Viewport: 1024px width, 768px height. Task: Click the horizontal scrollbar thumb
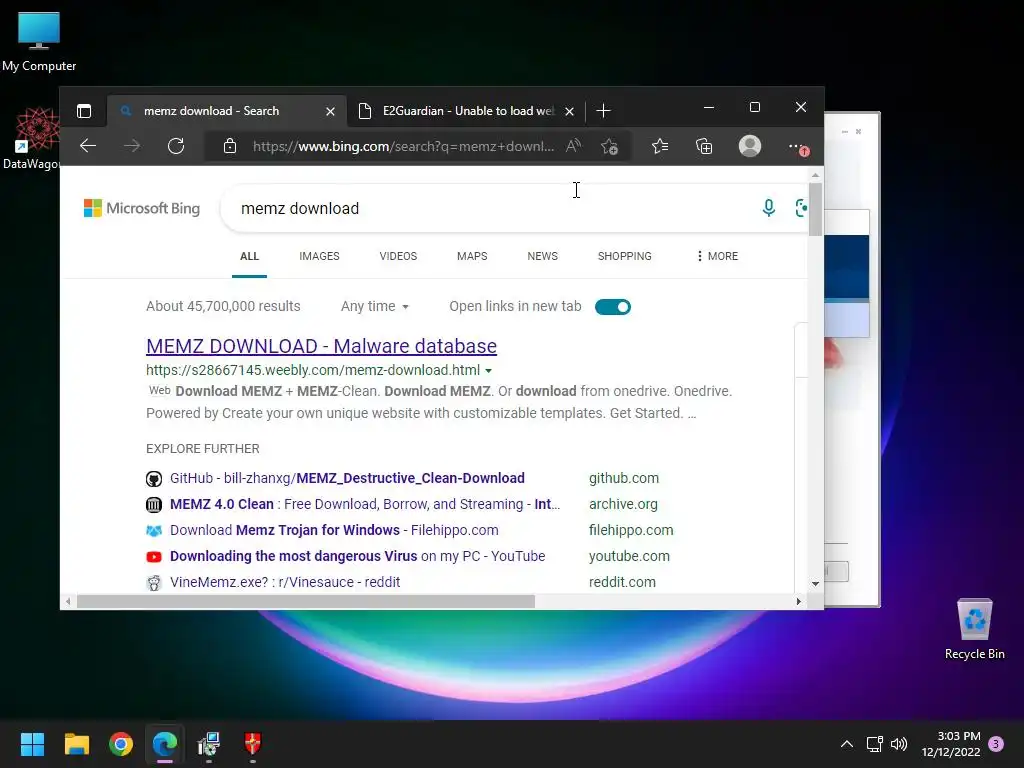click(306, 601)
